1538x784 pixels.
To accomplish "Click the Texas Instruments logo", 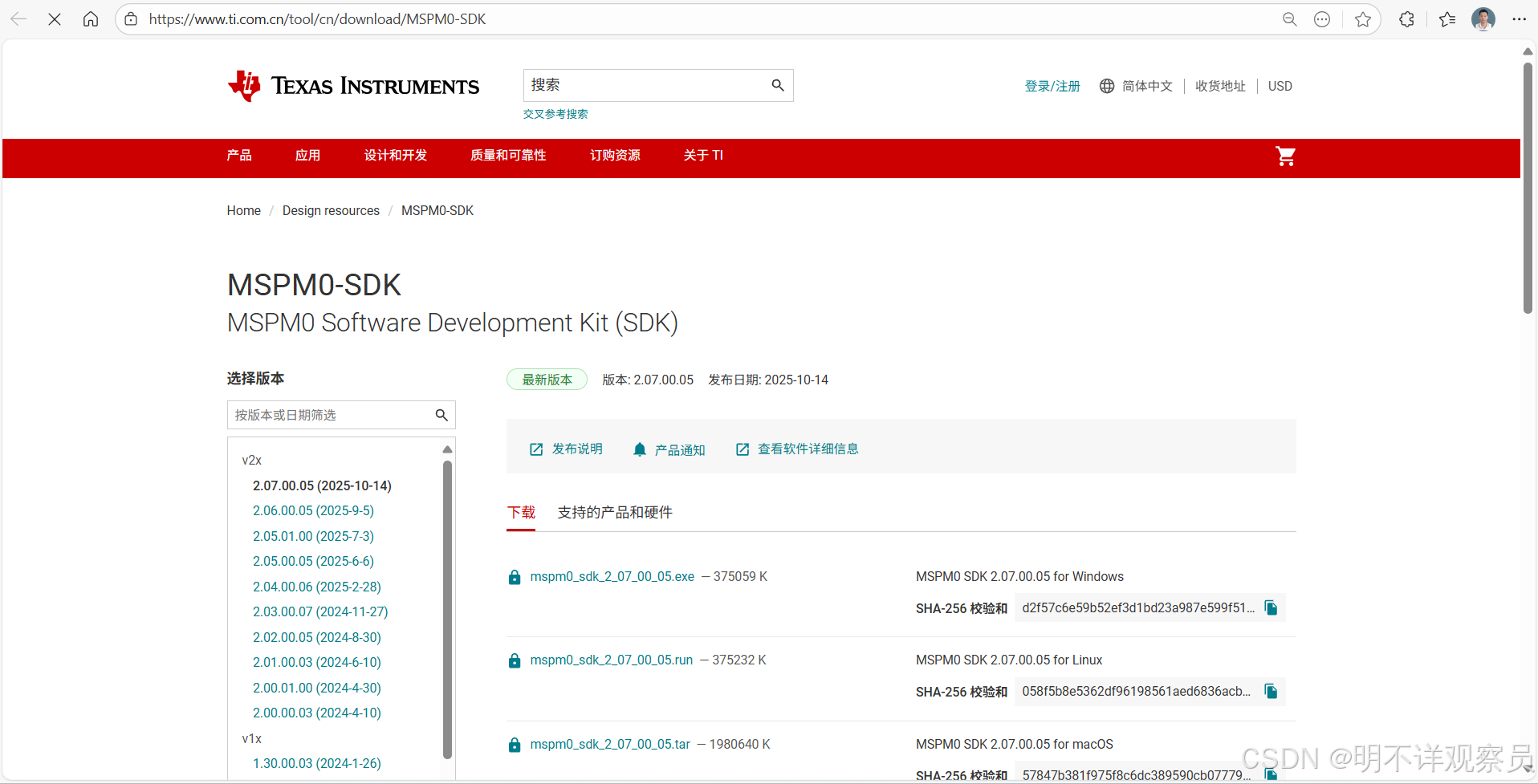I will (353, 86).
